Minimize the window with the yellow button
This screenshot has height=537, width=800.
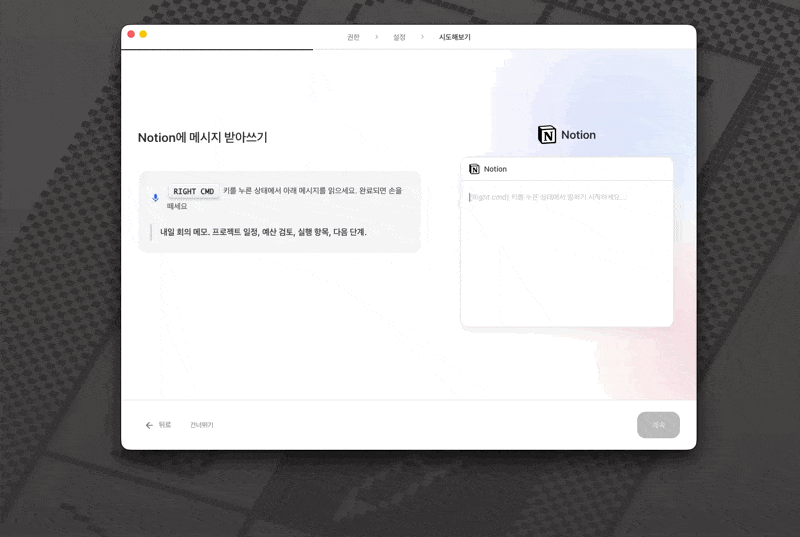(143, 34)
